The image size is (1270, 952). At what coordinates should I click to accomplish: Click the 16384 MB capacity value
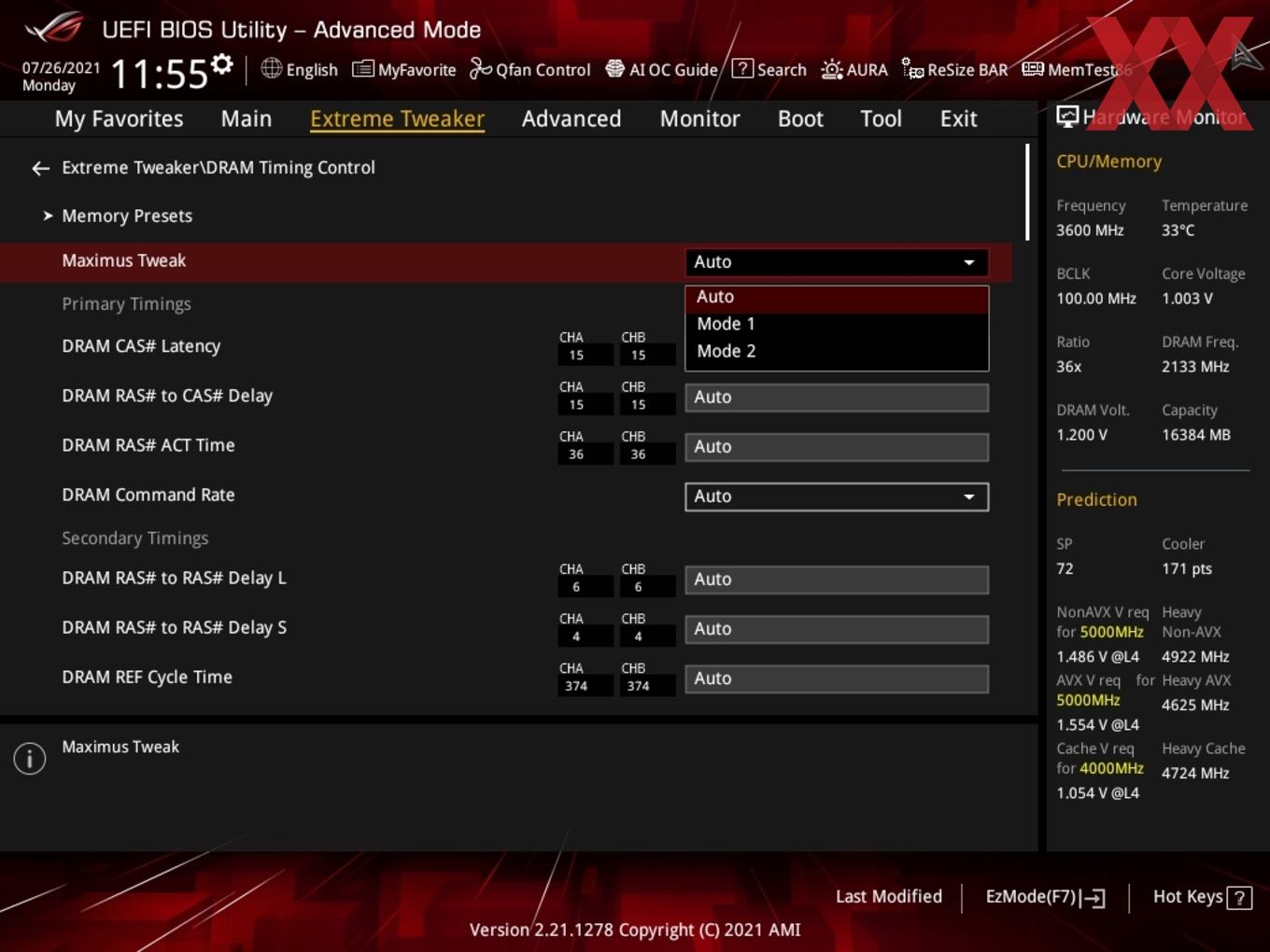1195,435
